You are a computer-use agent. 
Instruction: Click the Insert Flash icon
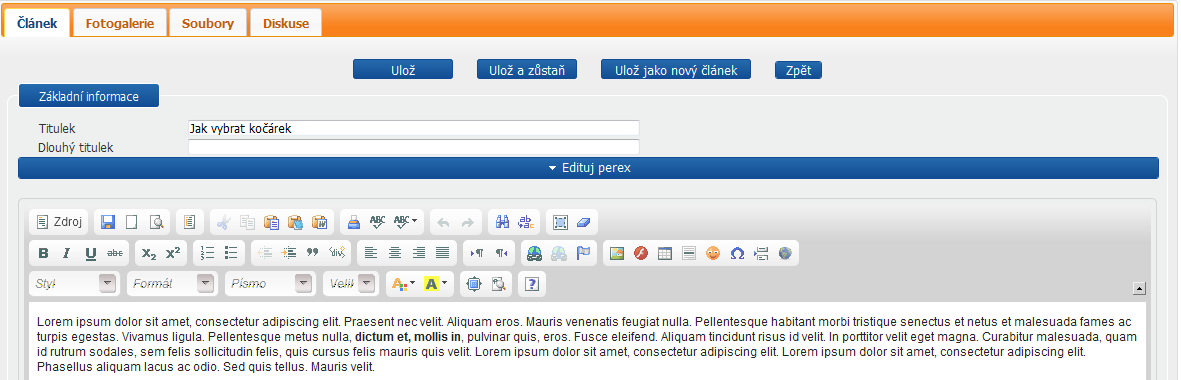point(641,254)
